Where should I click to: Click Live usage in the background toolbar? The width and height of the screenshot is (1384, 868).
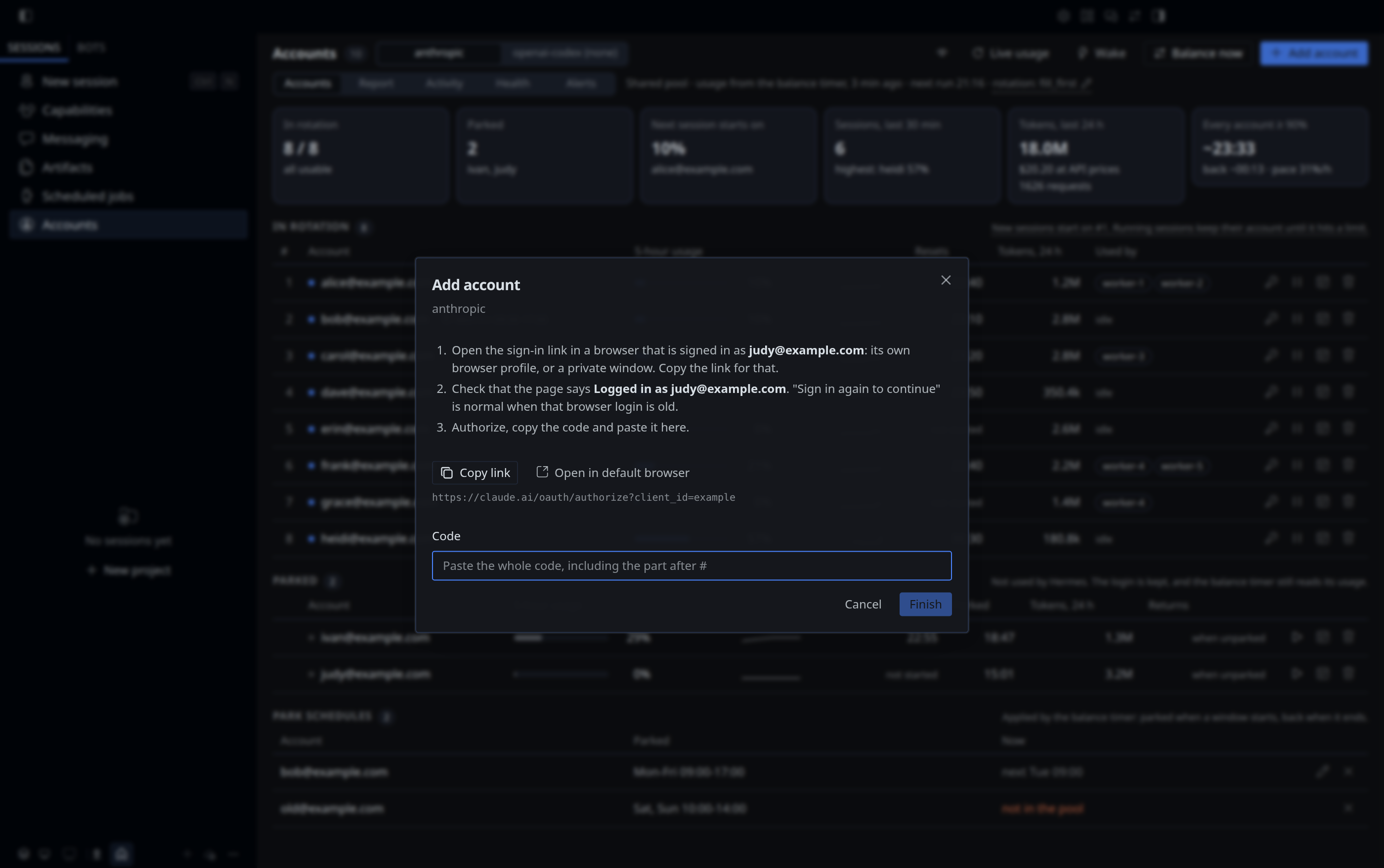pyautogui.click(x=1011, y=53)
